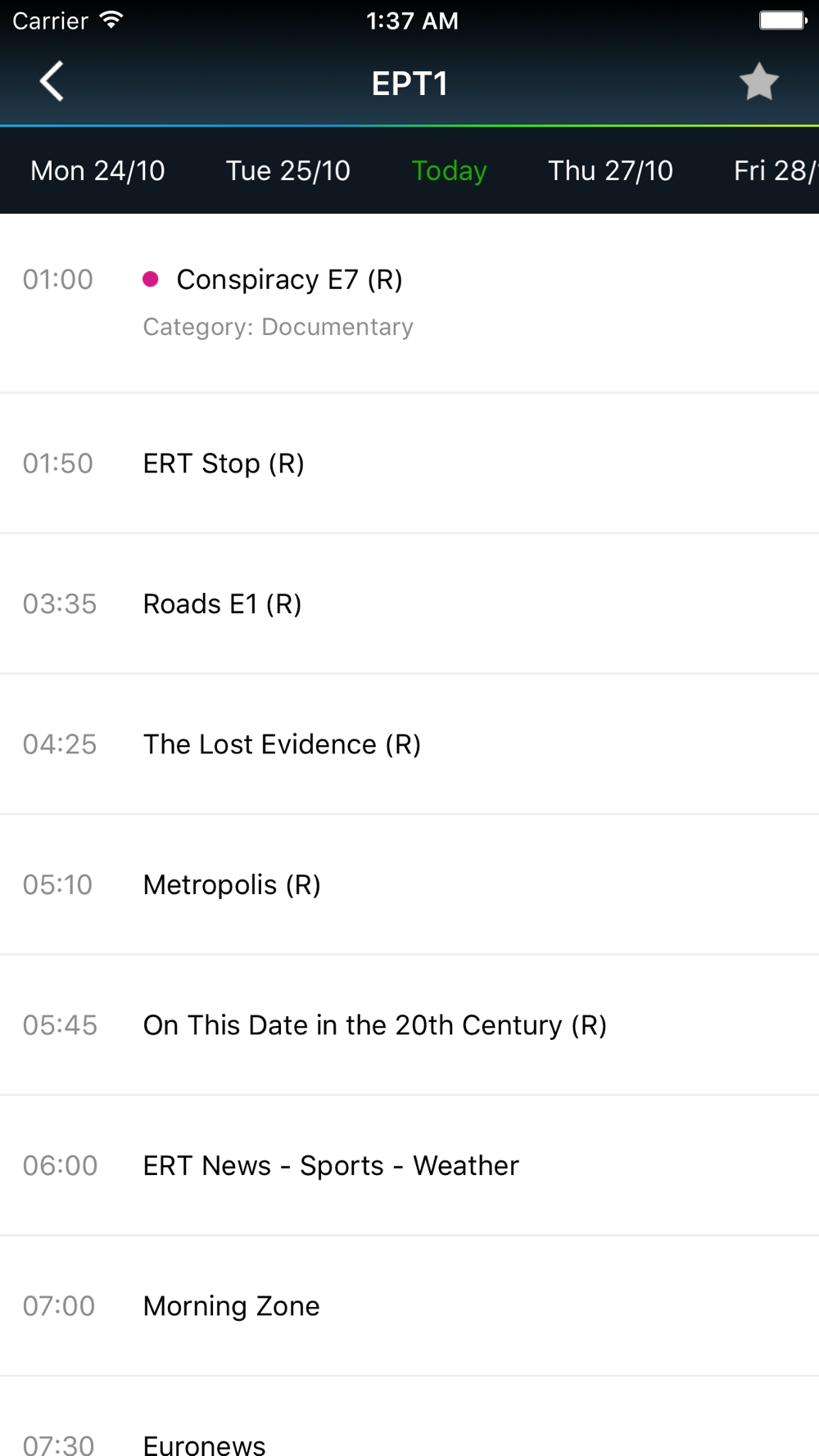Tap the battery icon in status bar
The width and height of the screenshot is (819, 1456).
click(x=782, y=20)
